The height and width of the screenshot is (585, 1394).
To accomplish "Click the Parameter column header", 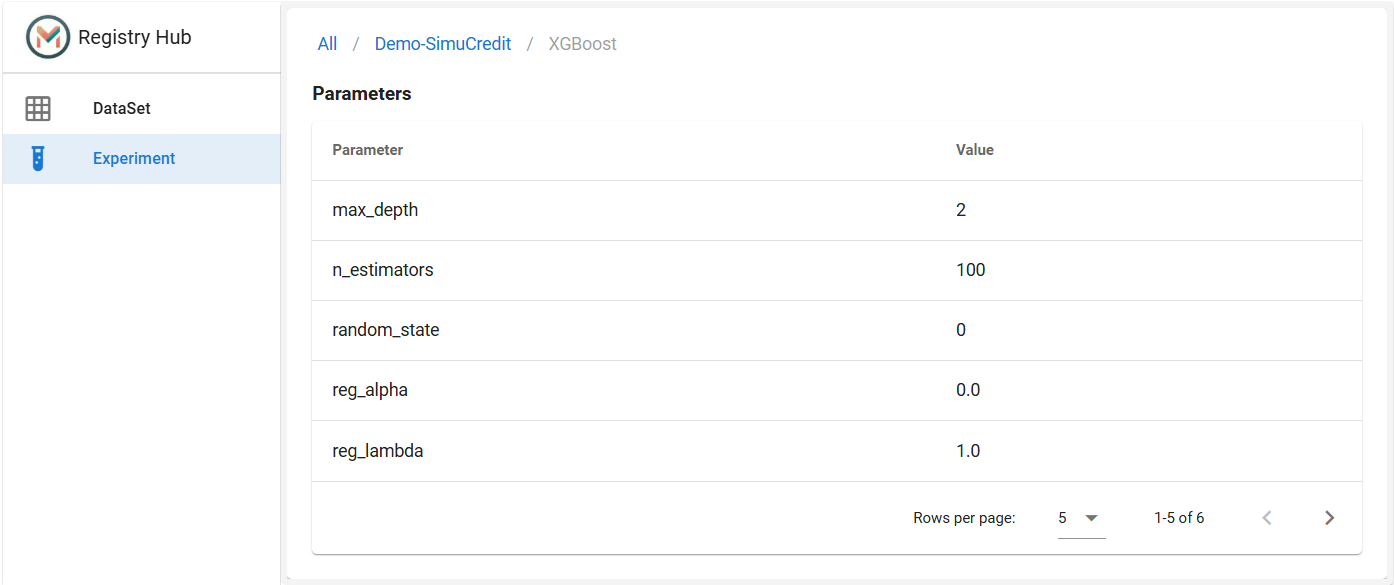I will (368, 150).
